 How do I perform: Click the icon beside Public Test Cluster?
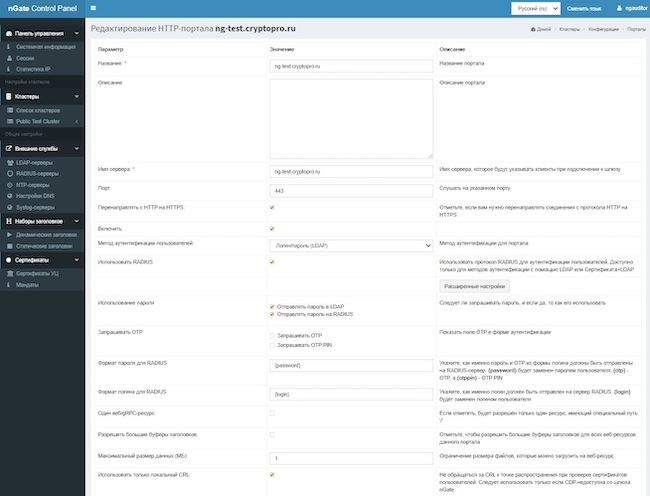pyautogui.click(x=10, y=121)
